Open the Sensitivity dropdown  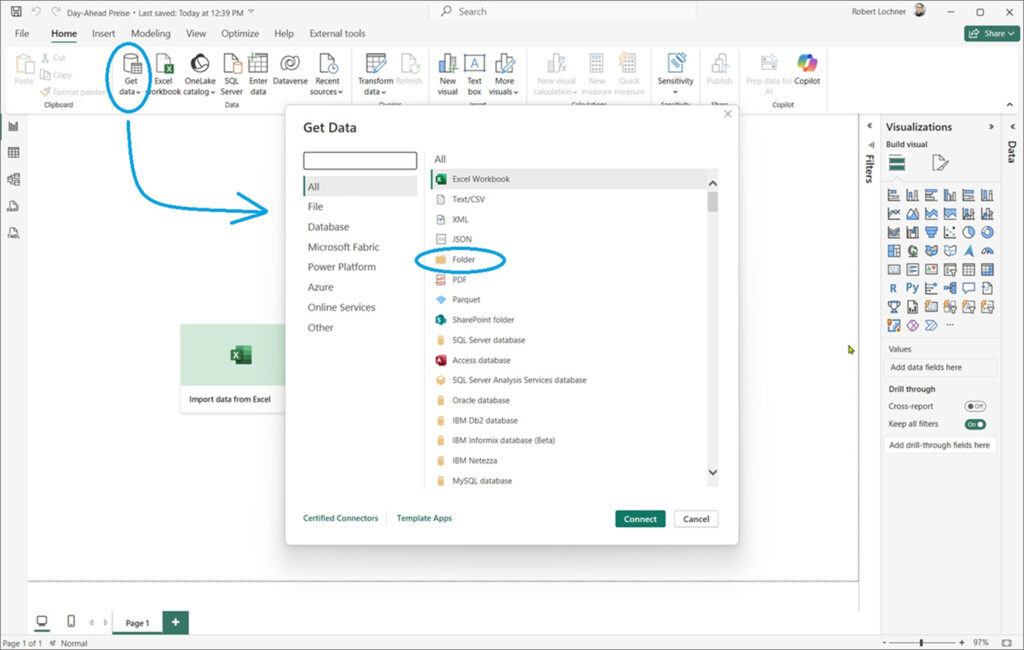point(675,73)
